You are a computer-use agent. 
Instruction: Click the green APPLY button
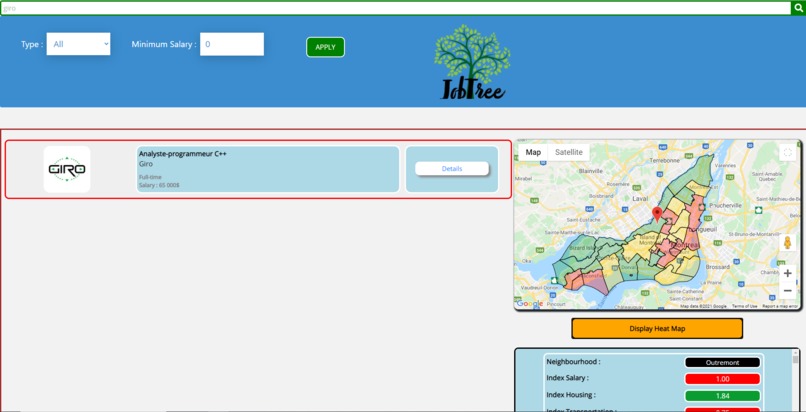[x=325, y=47]
